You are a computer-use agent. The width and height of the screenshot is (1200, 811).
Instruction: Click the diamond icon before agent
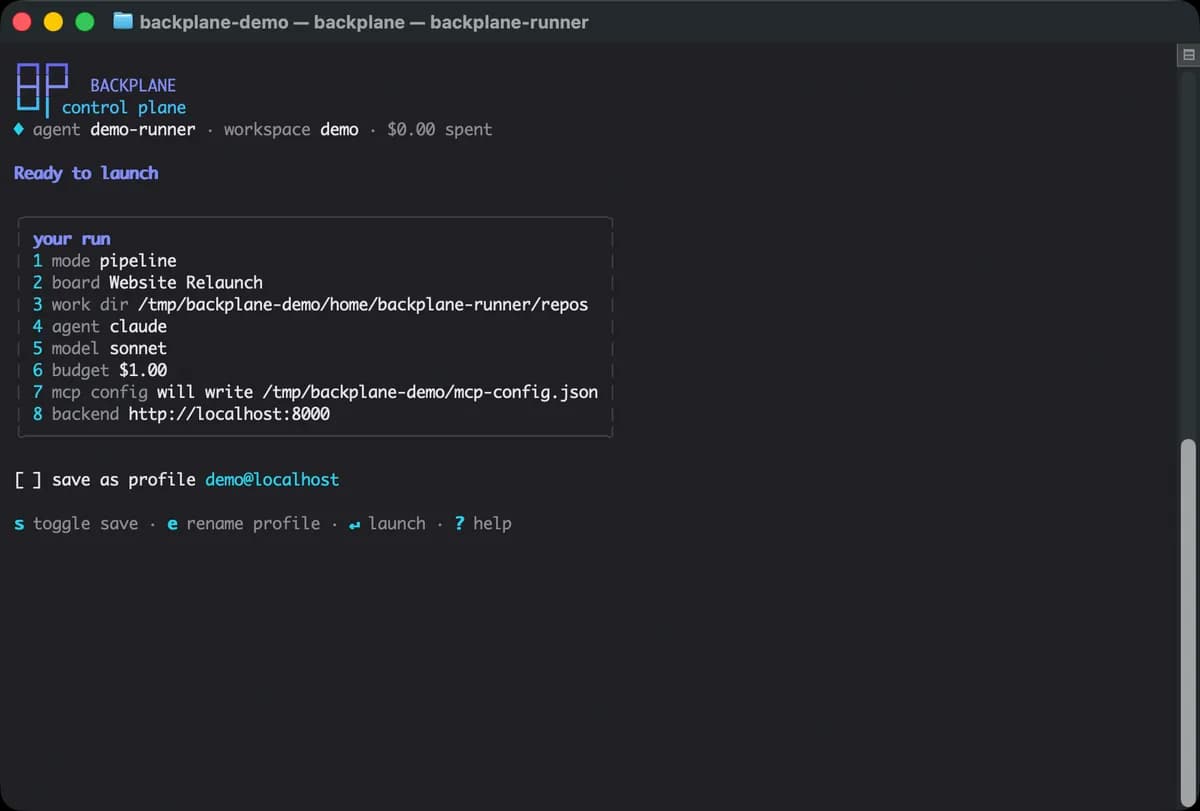(x=19, y=129)
